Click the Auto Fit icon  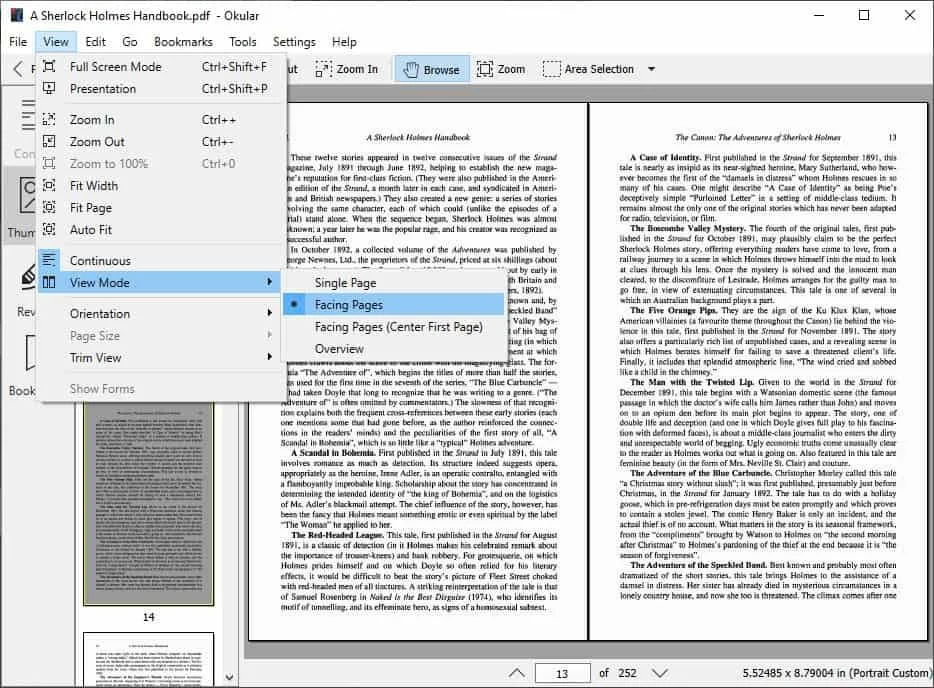click(49, 229)
